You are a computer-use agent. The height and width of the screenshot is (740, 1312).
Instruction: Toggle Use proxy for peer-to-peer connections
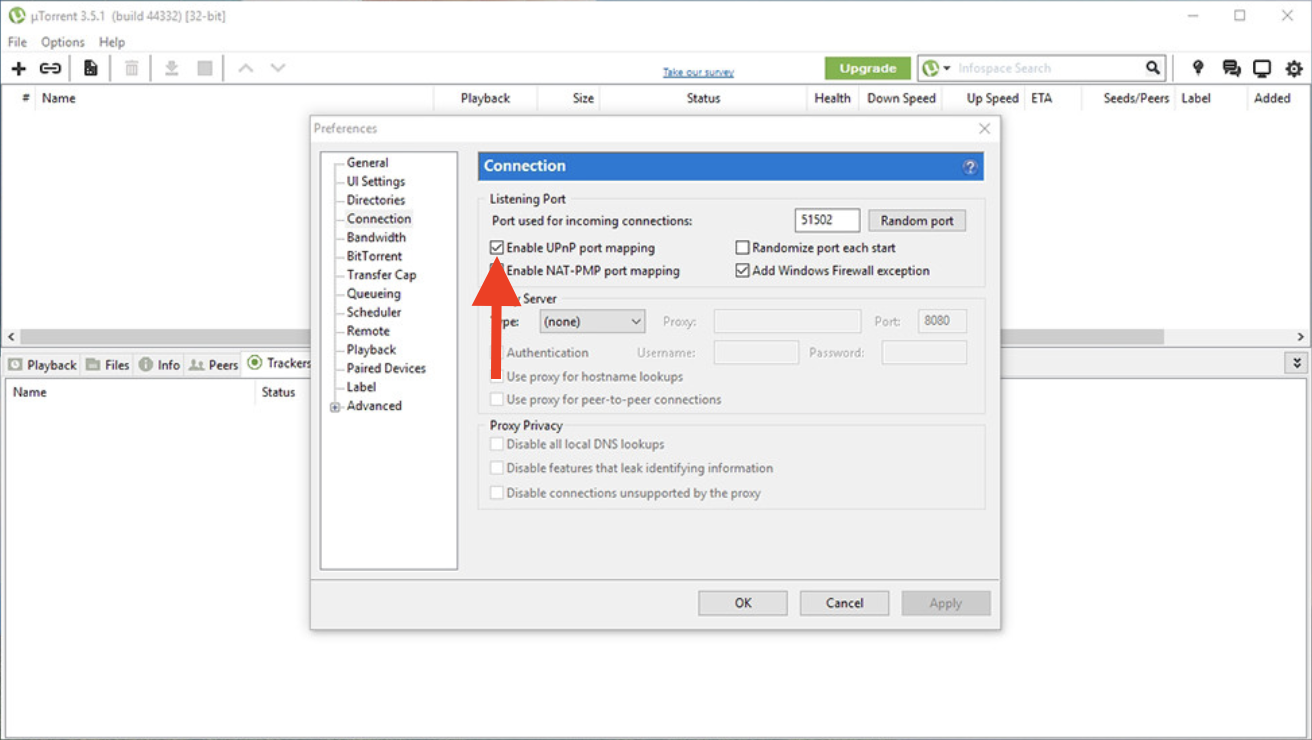click(497, 399)
